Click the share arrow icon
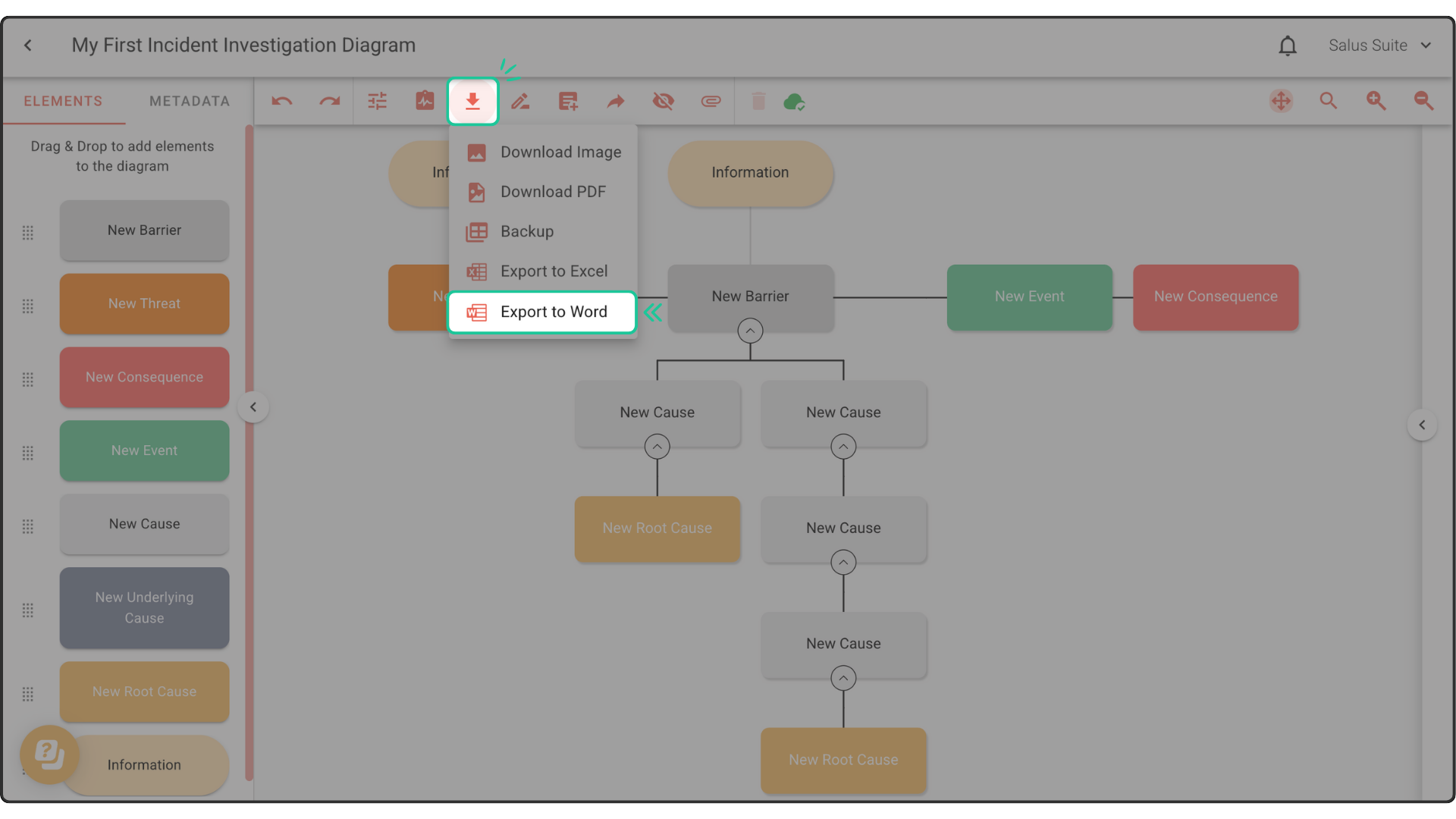 [616, 101]
